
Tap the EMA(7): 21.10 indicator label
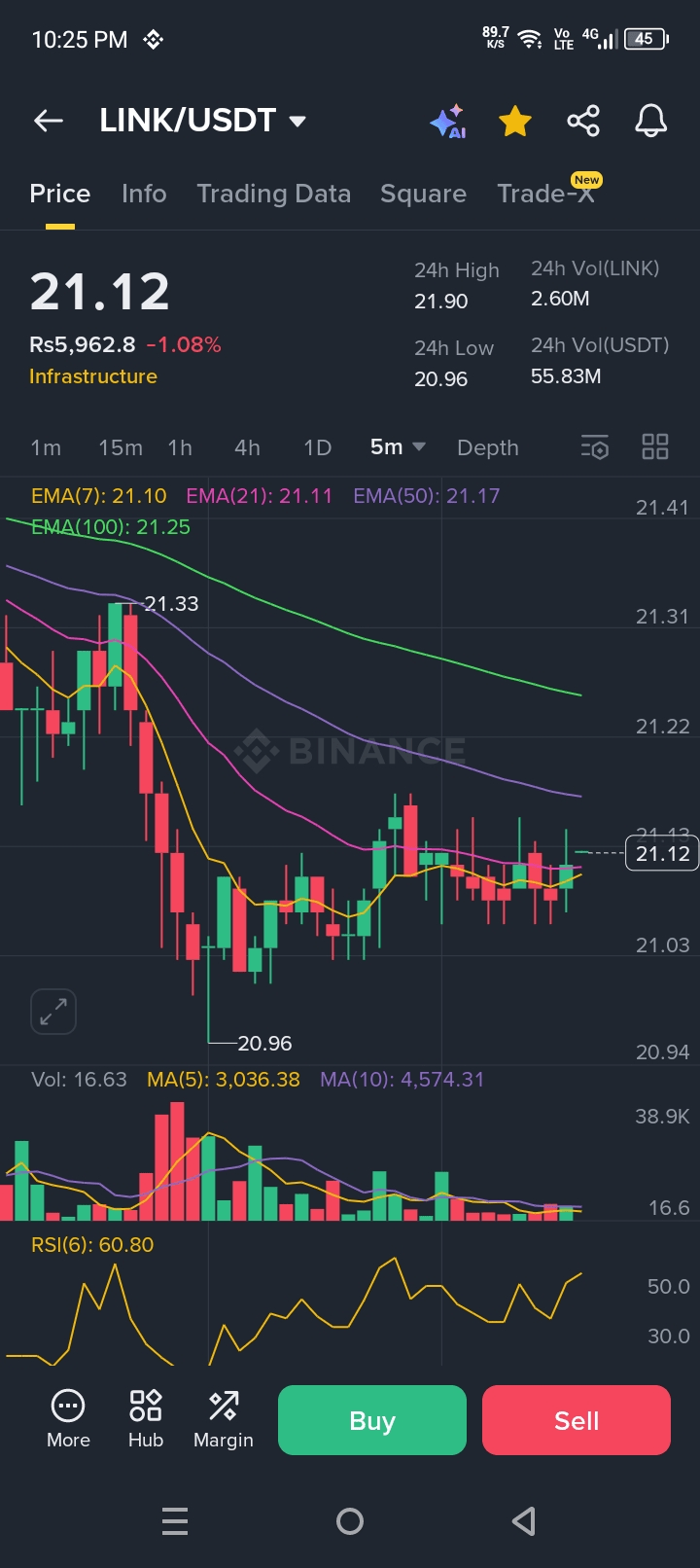point(99,496)
